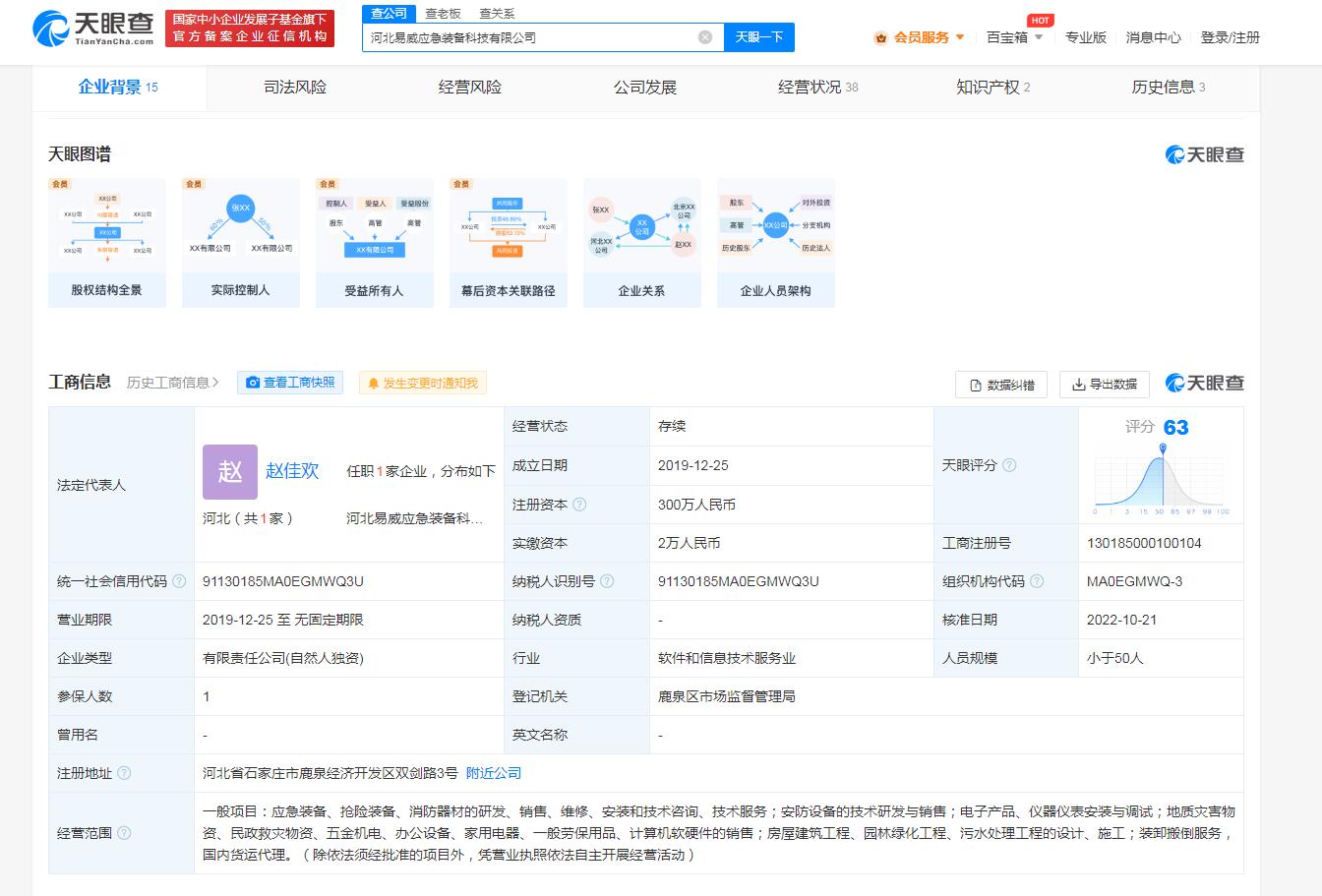Viewport: 1322px width, 896px height.
Task: Click the help icon next to 注册地址
Action: (124, 773)
